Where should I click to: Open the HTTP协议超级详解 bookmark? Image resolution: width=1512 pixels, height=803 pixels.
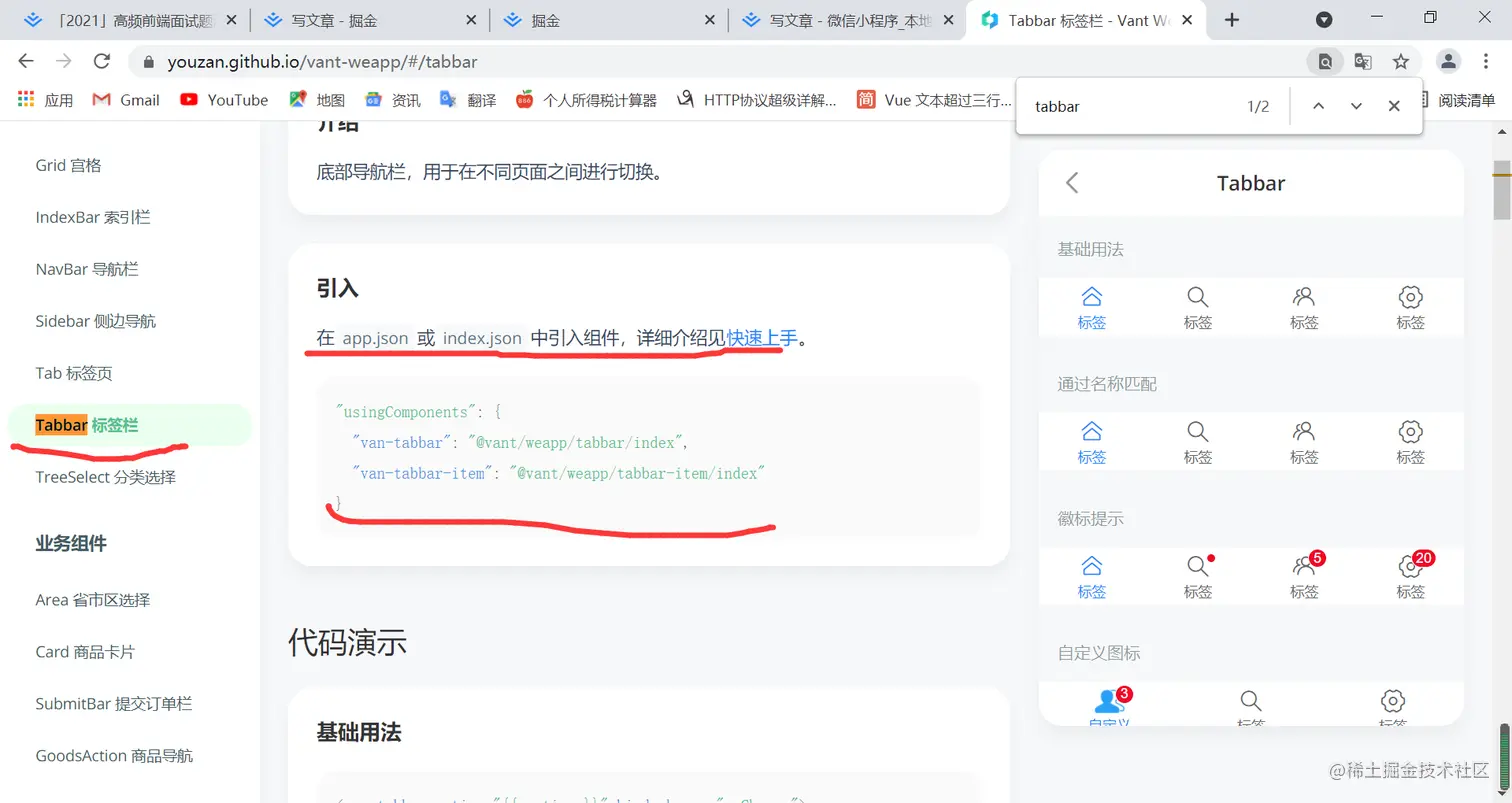[757, 99]
